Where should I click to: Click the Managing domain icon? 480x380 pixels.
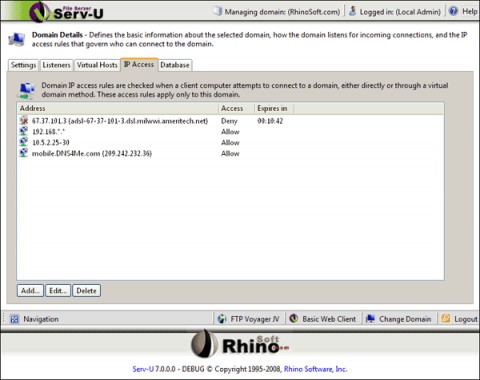[x=217, y=11]
